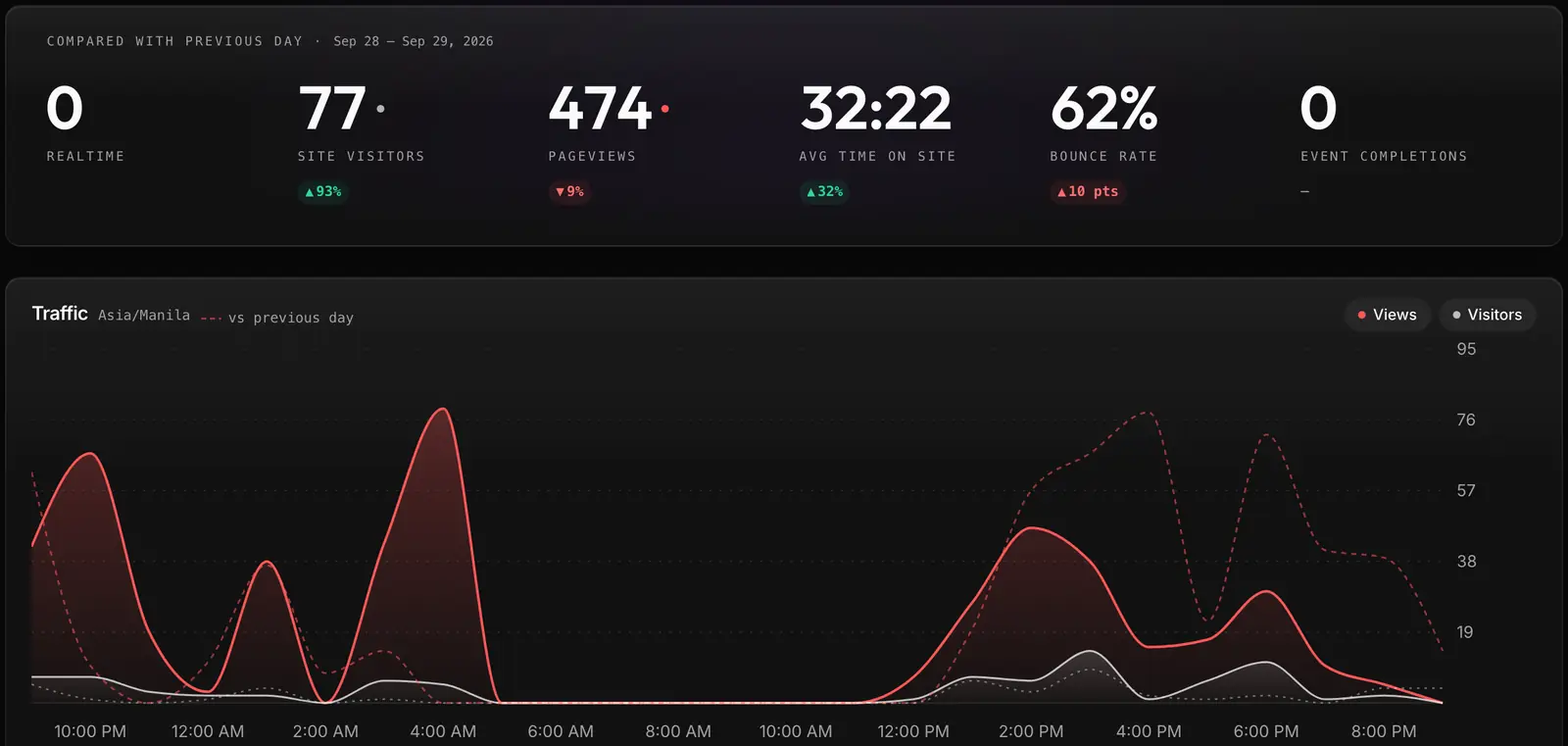Click the date range Sep 28 – Sep 29, 2026
Image resolution: width=1568 pixels, height=746 pixels.
(x=414, y=41)
